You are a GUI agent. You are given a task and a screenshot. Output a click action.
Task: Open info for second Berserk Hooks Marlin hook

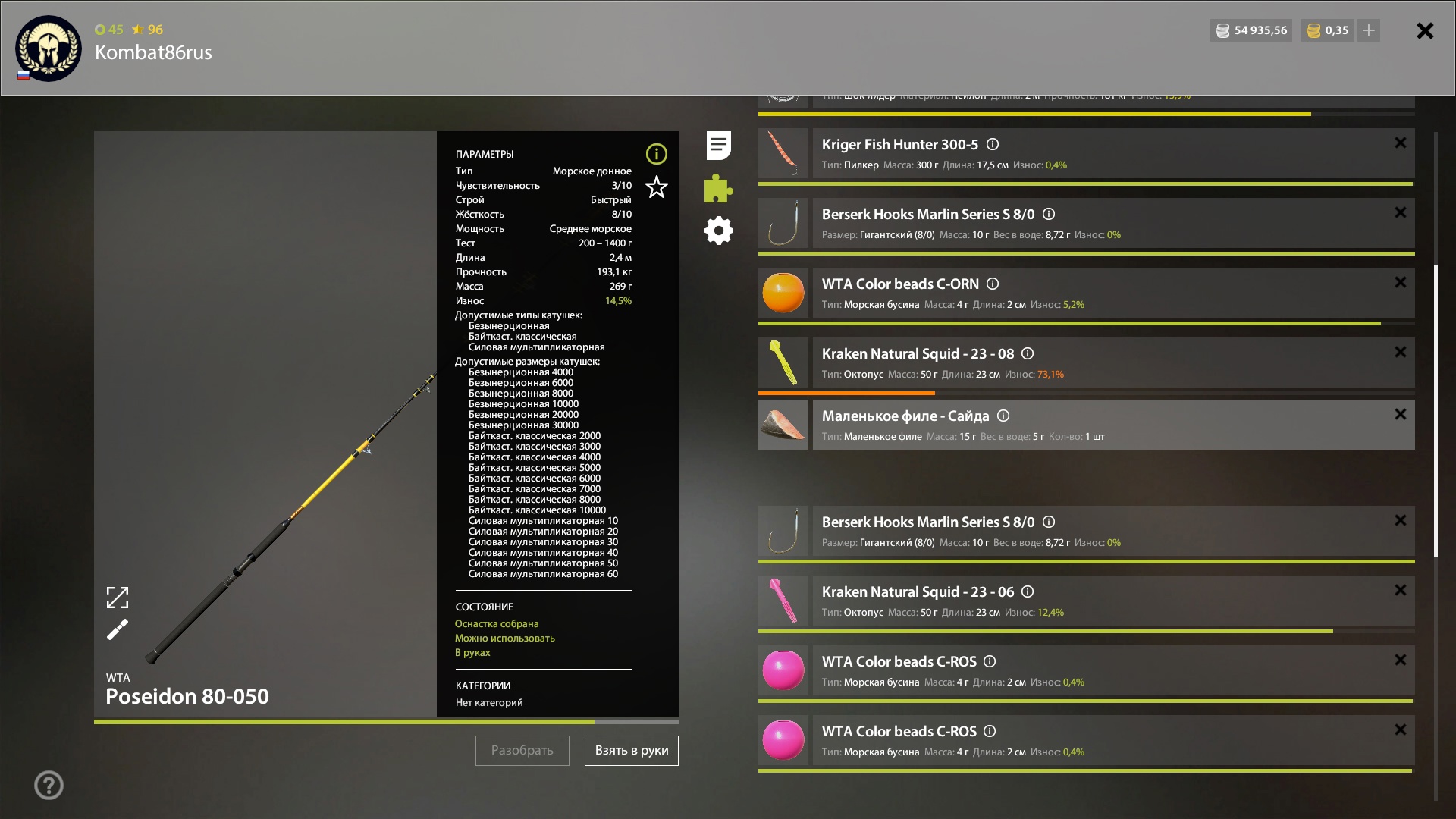tap(1048, 522)
